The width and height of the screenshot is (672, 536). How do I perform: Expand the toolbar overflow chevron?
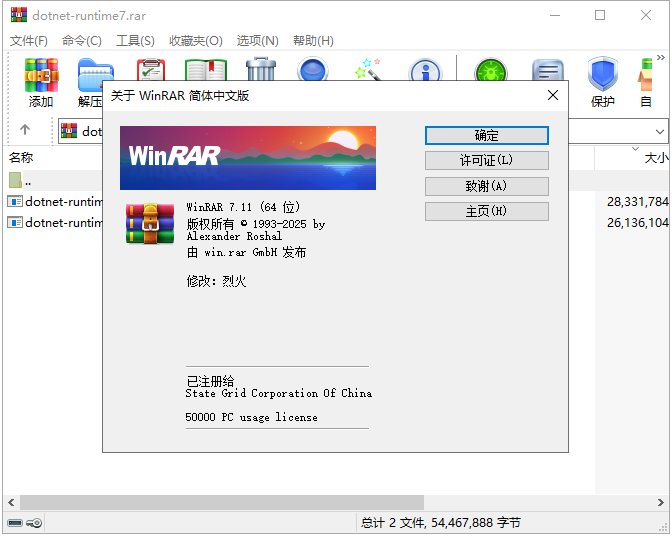[660, 57]
